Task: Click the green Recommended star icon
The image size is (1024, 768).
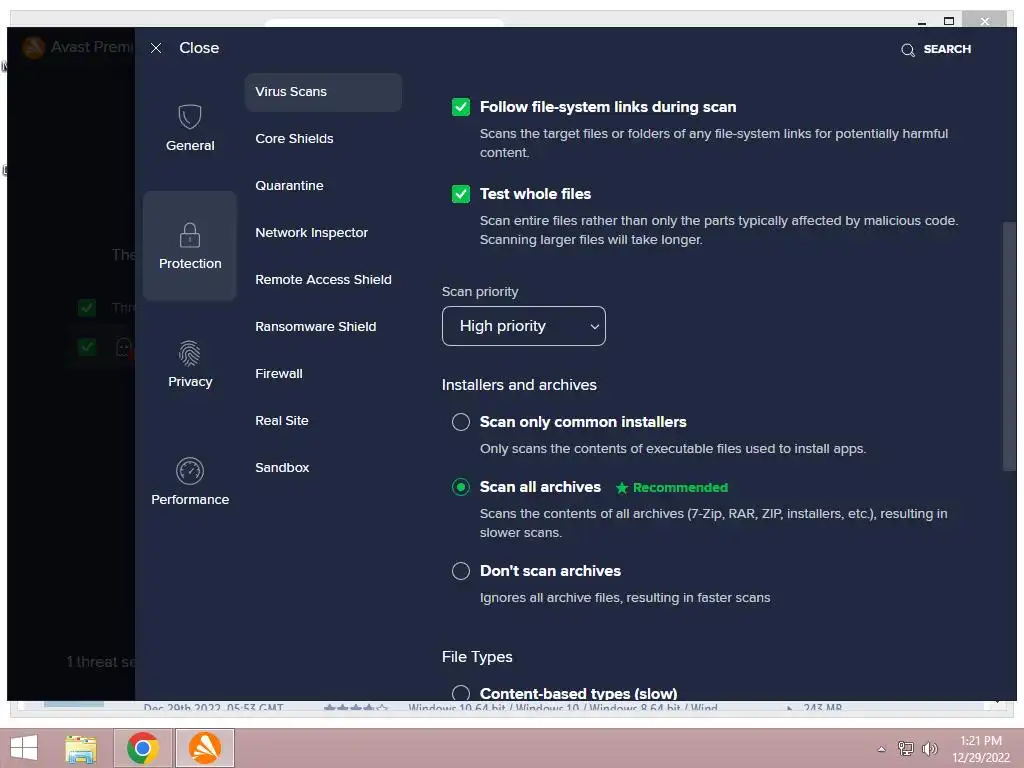Action: 622,488
